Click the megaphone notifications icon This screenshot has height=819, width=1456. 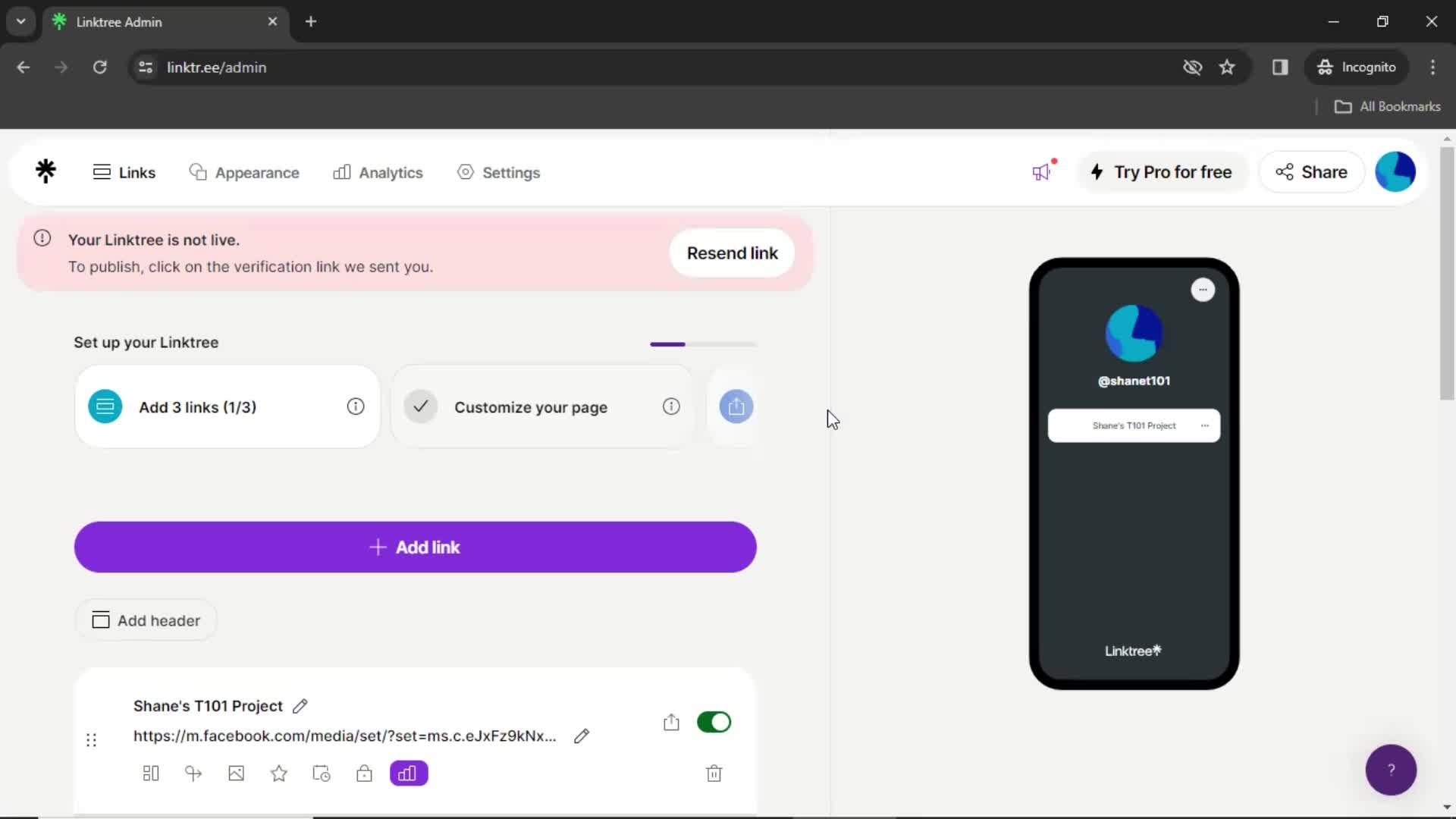pyautogui.click(x=1043, y=172)
